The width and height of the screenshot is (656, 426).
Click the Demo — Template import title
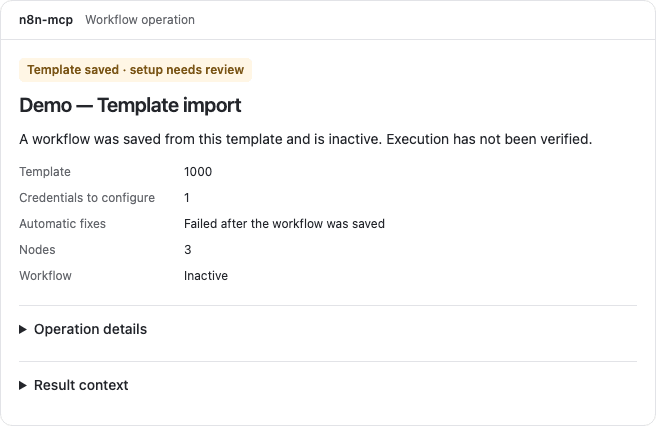pyautogui.click(x=130, y=105)
